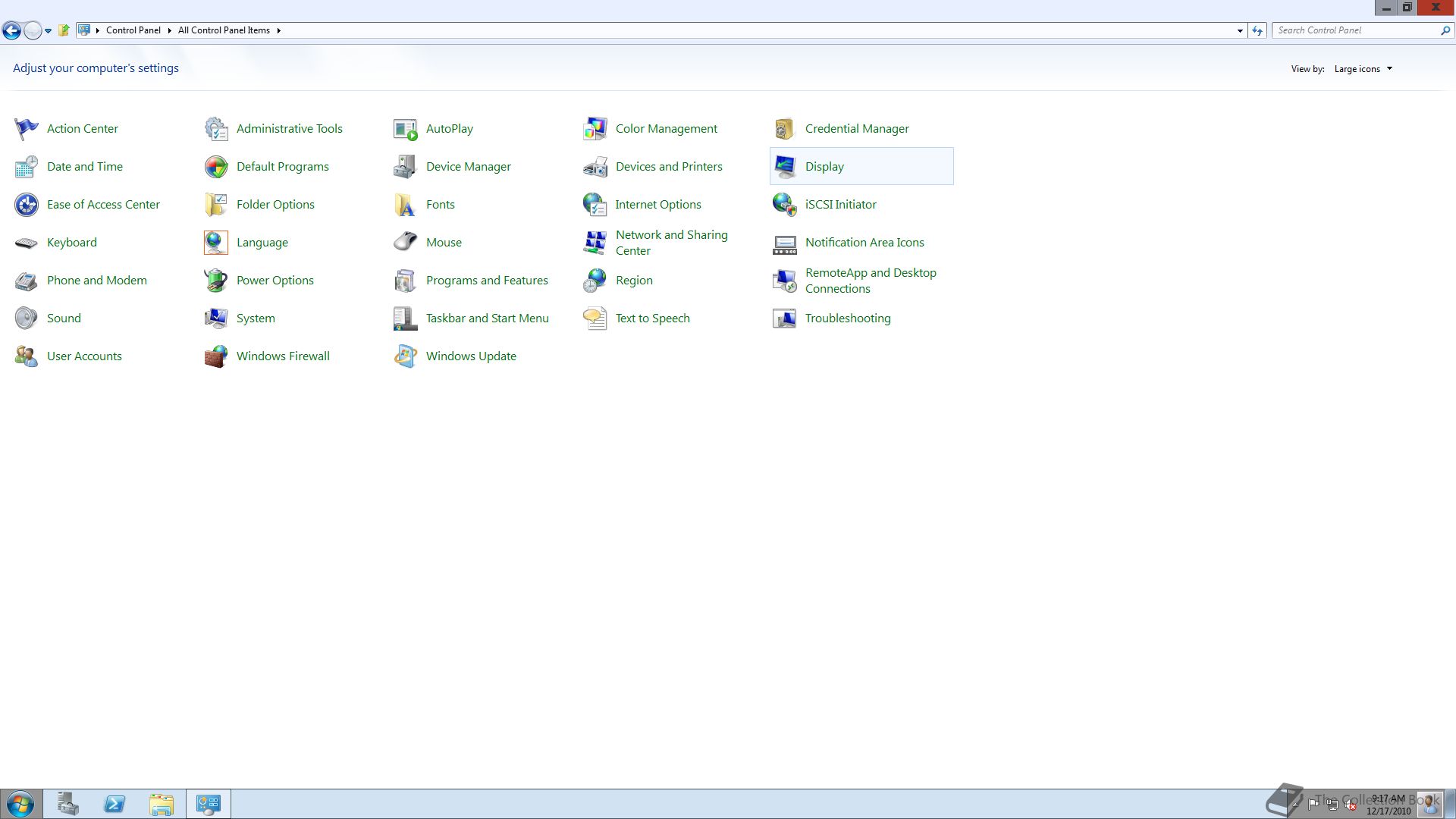
Task: Click the All Control Panel Items breadcrumb
Action: tap(224, 31)
